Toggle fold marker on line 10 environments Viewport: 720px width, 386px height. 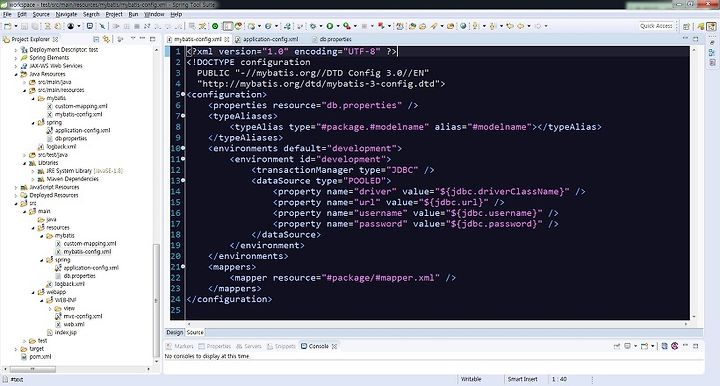183,148
